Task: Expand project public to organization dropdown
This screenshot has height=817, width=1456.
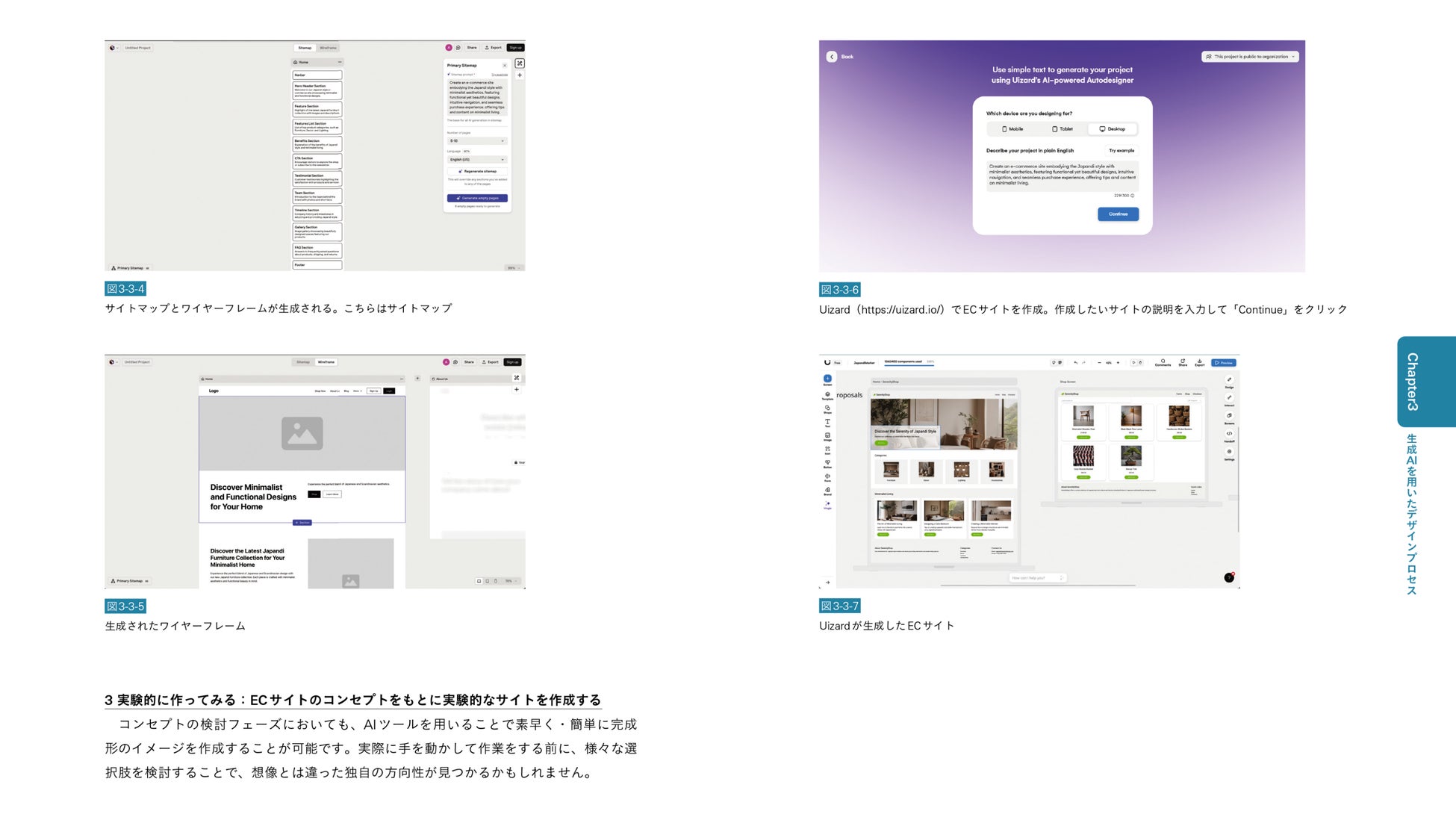Action: (1250, 57)
